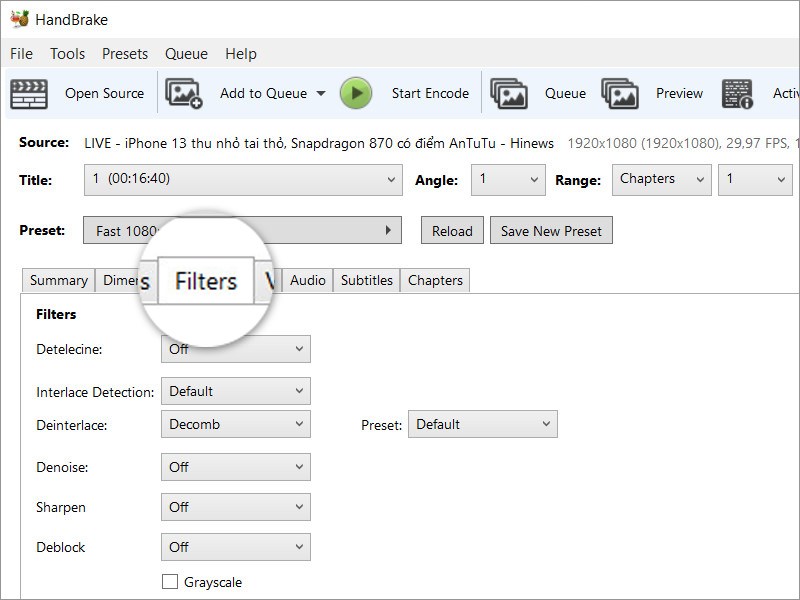This screenshot has height=600, width=800.
Task: Click the Open Source clapperboard icon
Action: click(x=29, y=94)
